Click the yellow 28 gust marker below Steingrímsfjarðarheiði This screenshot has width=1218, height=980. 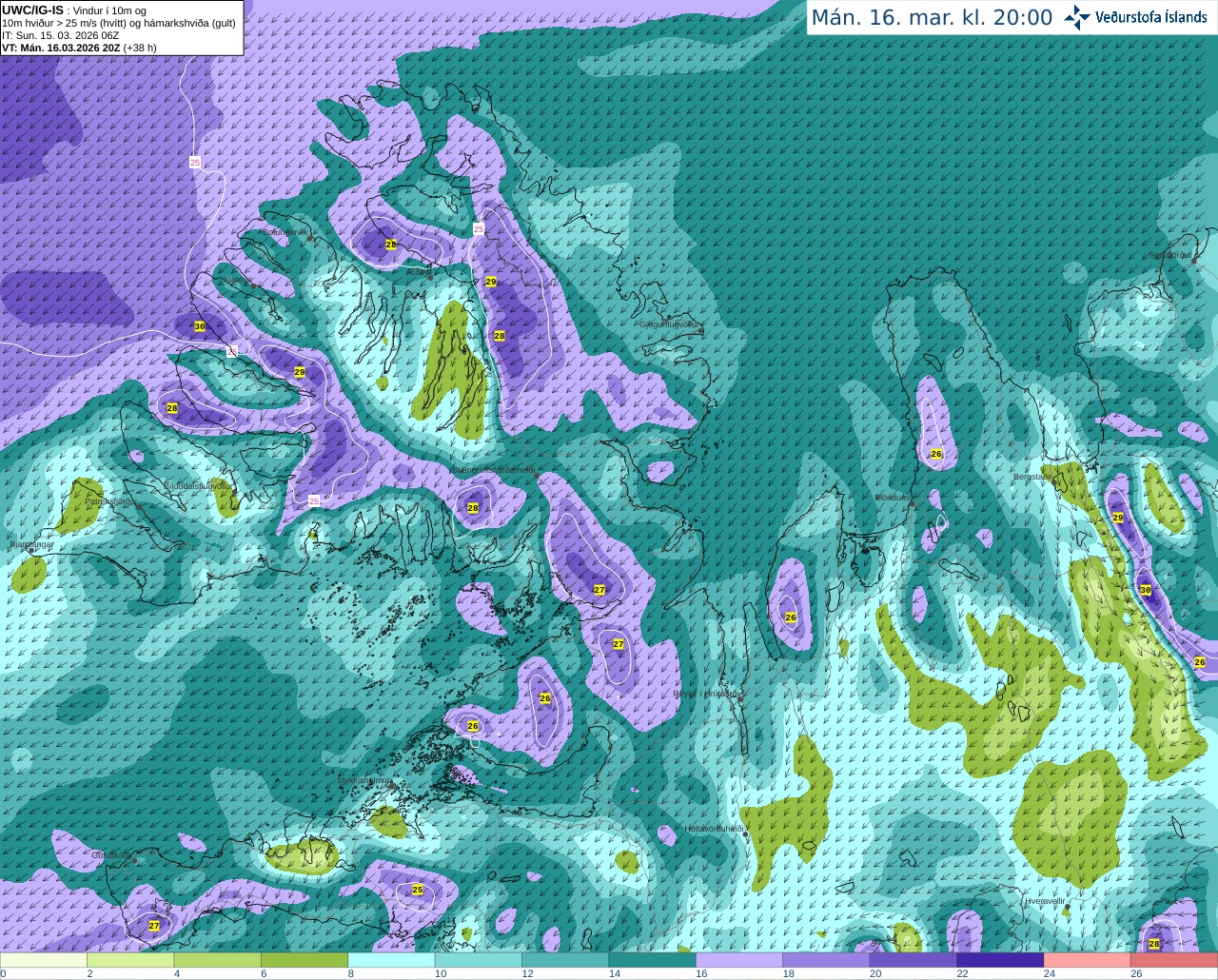click(x=473, y=508)
